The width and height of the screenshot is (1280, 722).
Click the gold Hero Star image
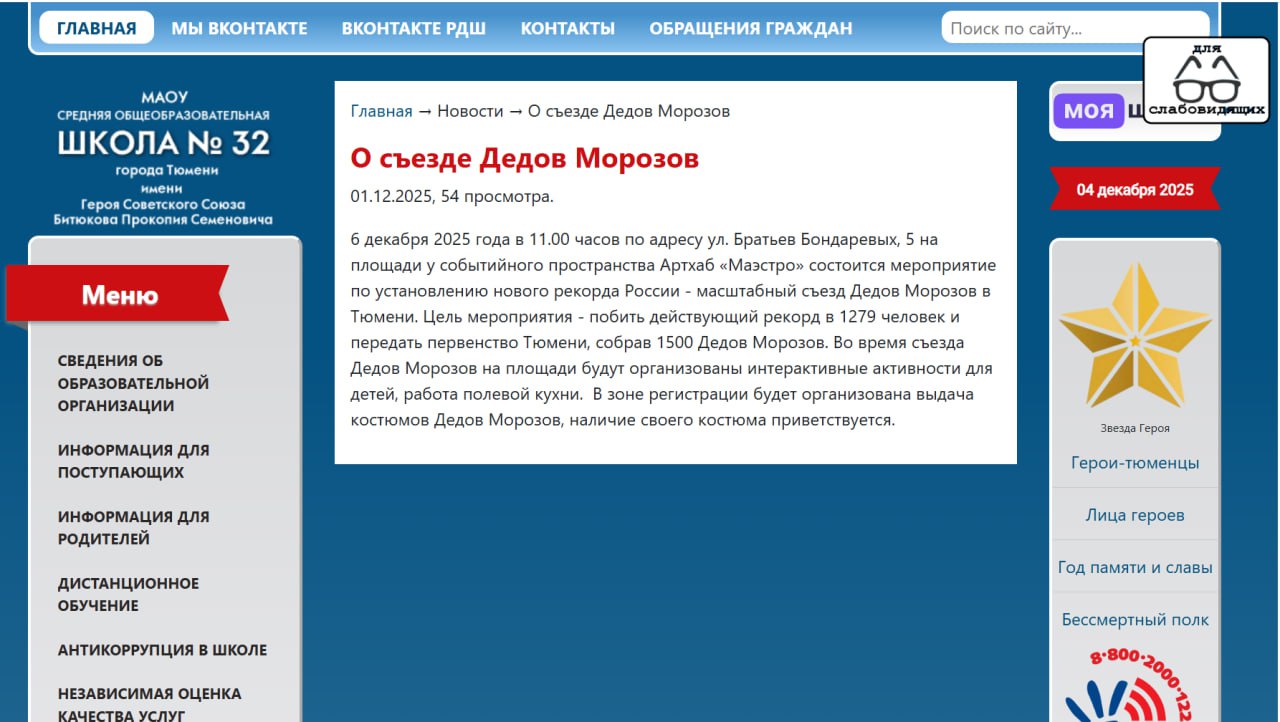(x=1135, y=339)
